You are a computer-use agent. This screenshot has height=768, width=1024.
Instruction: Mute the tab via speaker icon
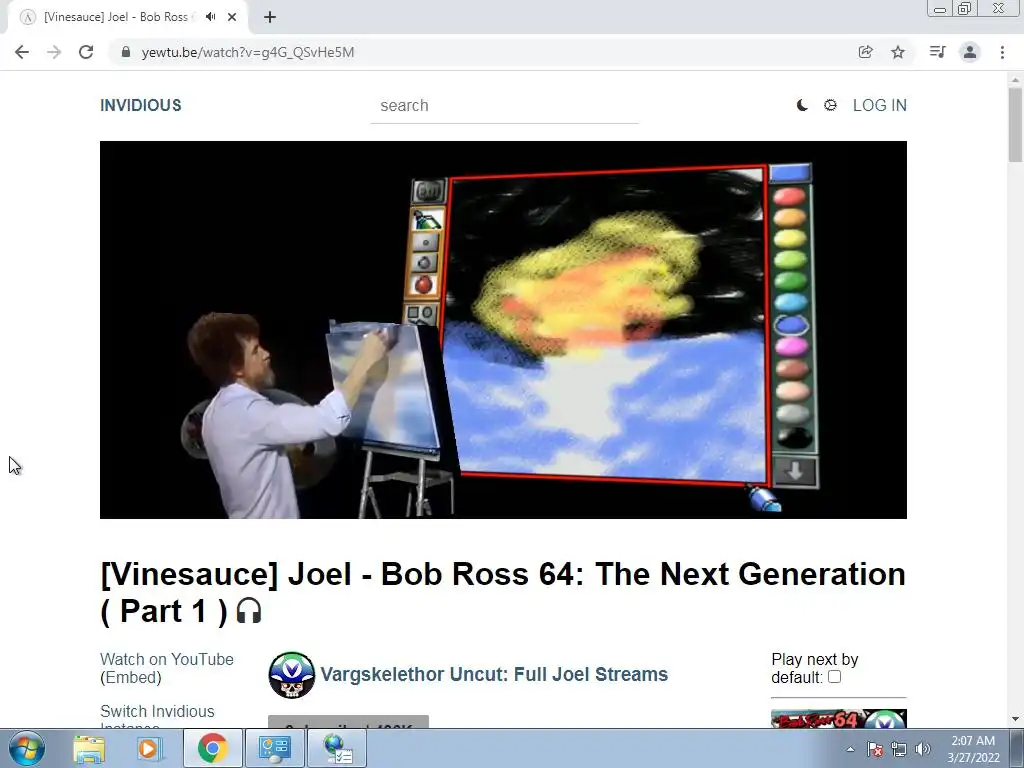tap(210, 17)
